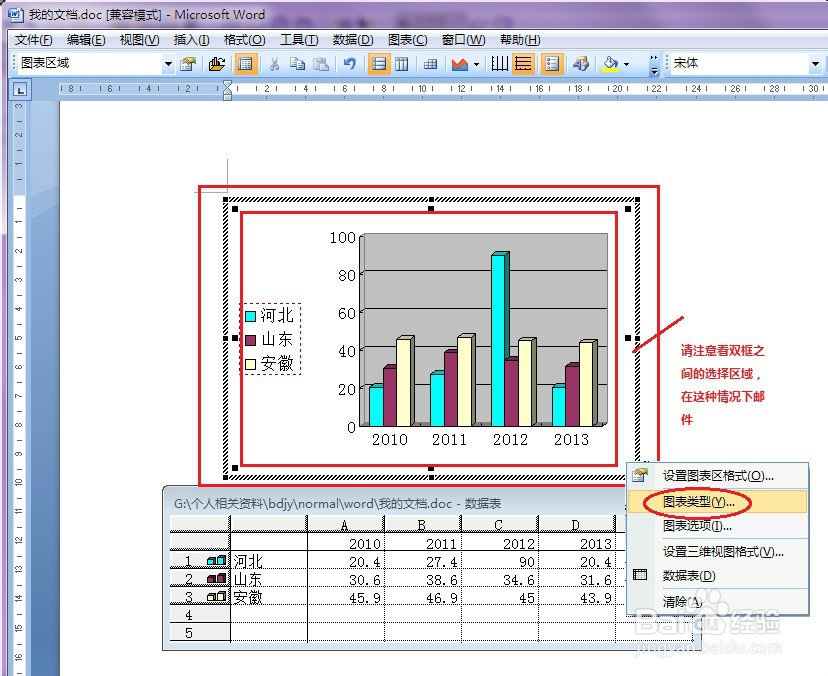The height and width of the screenshot is (676, 828).
Task: Select the tall 2012 cyan bar
Action: (499, 339)
